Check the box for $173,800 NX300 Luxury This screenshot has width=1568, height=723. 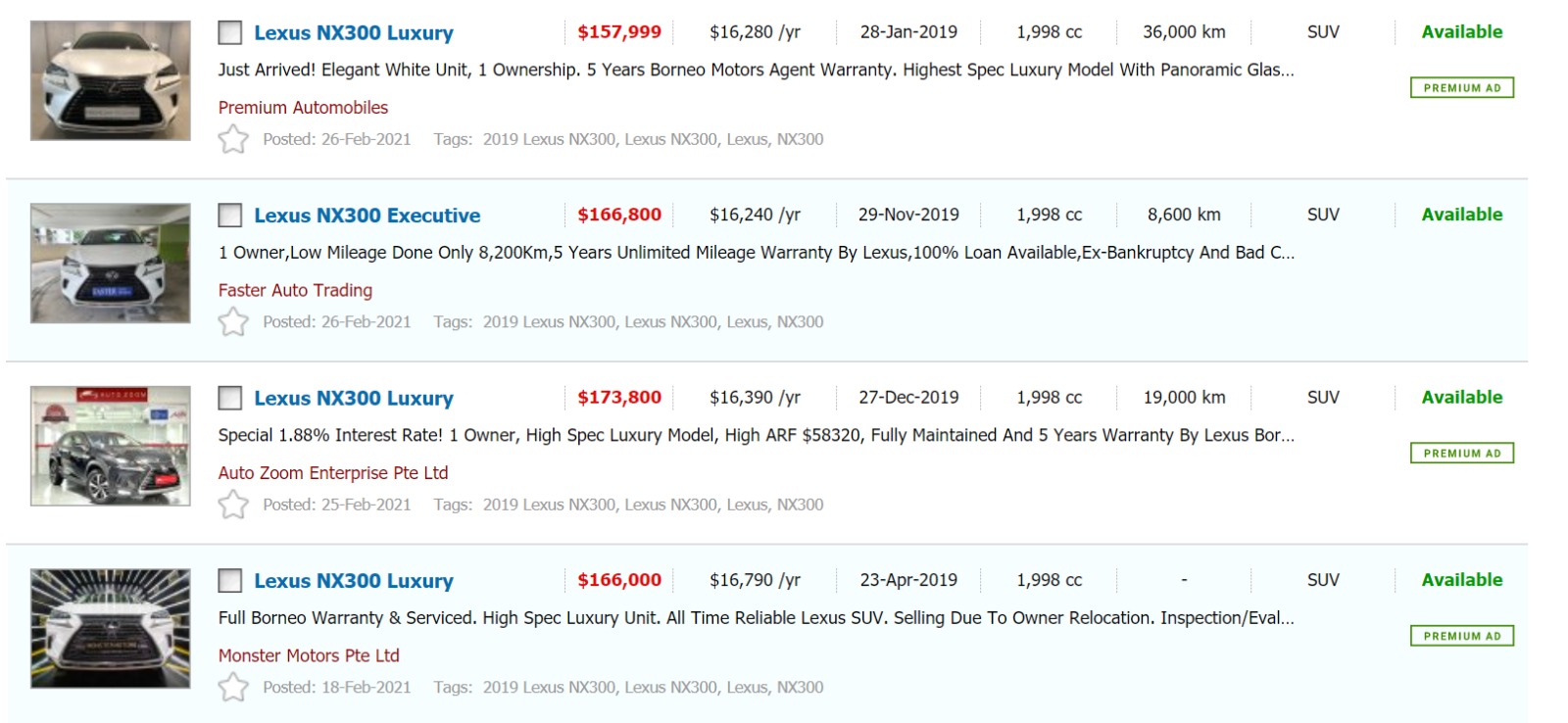coord(230,398)
